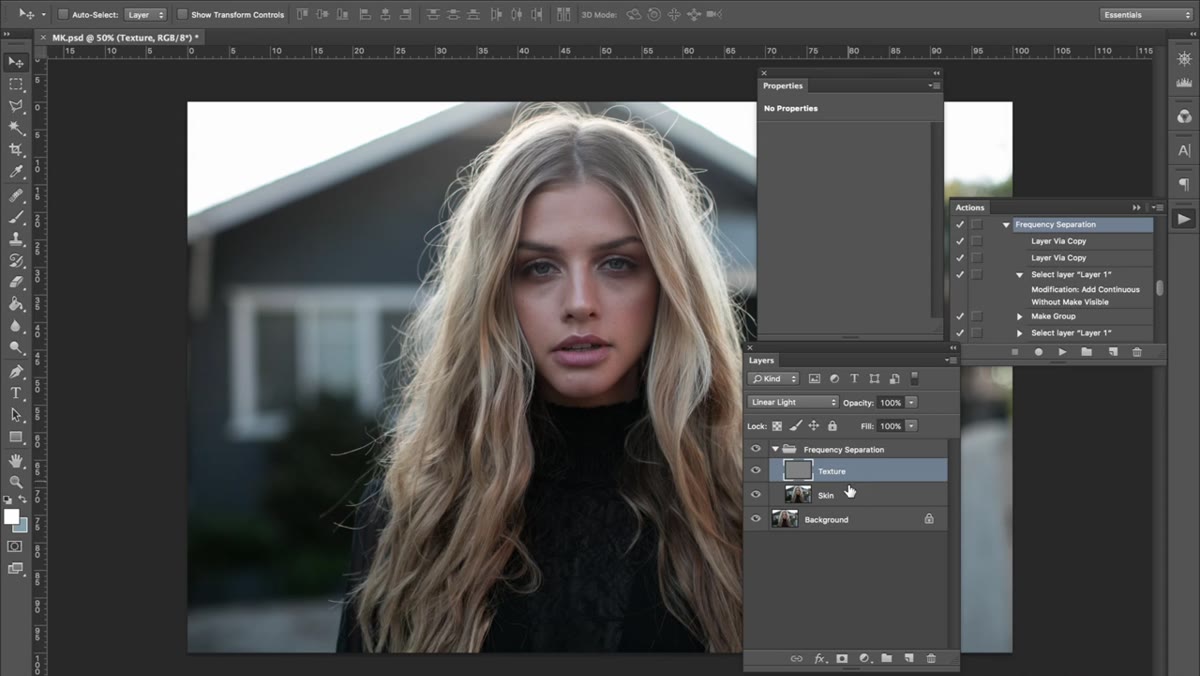This screenshot has width=1200, height=676.
Task: Select the Eraser tool
Action: point(15,283)
